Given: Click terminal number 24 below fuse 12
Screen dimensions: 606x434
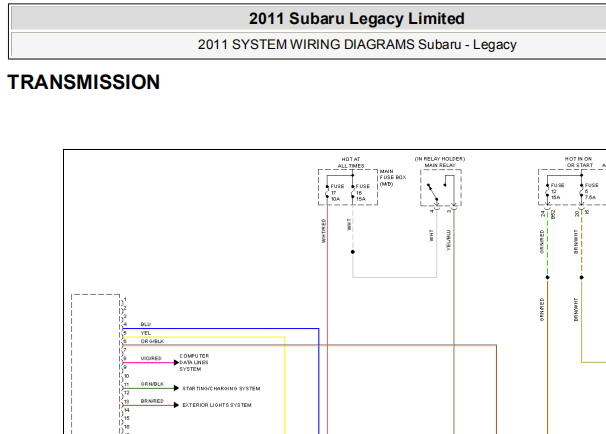Looking at the screenshot, I should [x=543, y=213].
